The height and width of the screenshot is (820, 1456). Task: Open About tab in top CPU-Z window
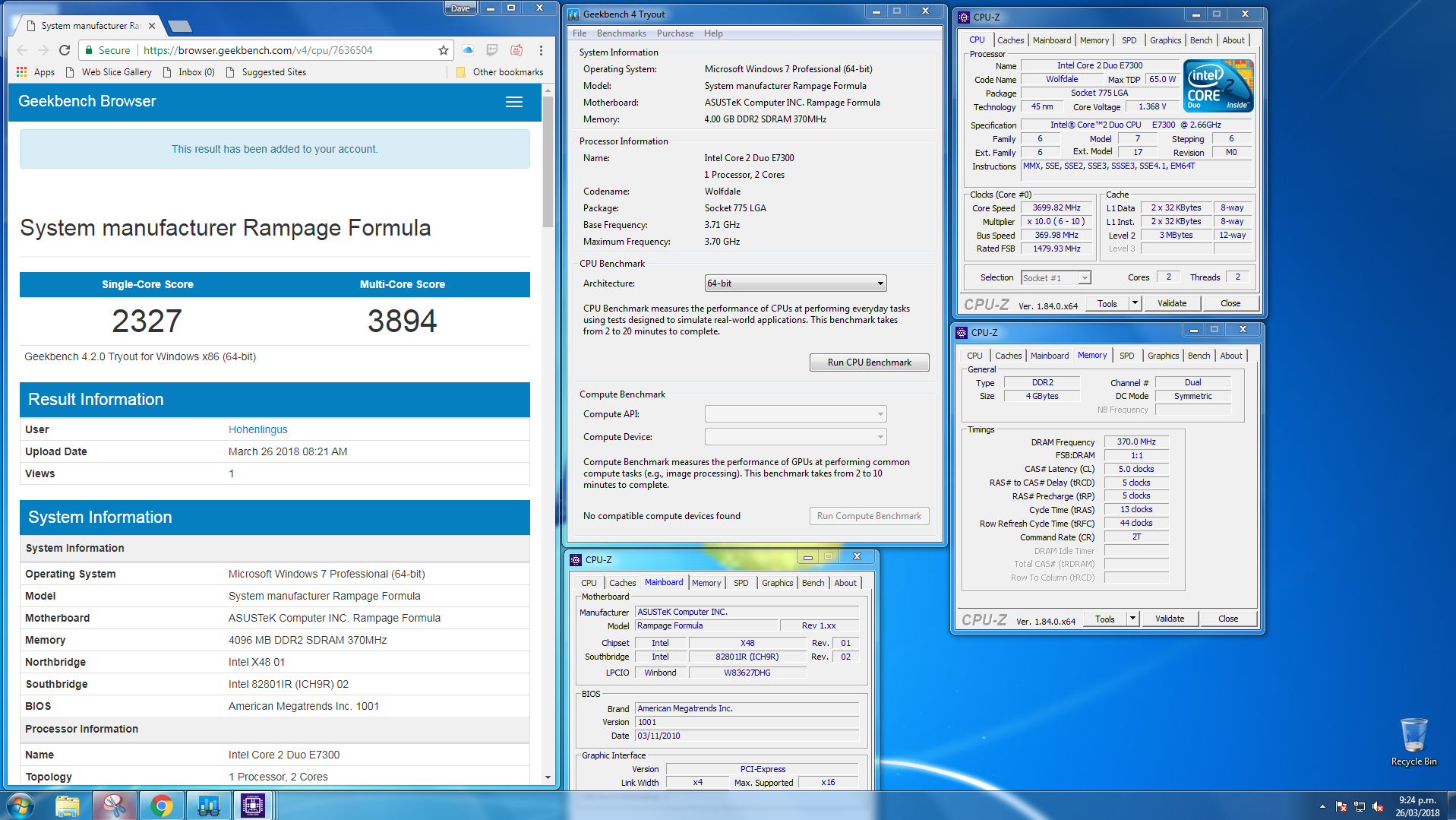coord(1233,40)
